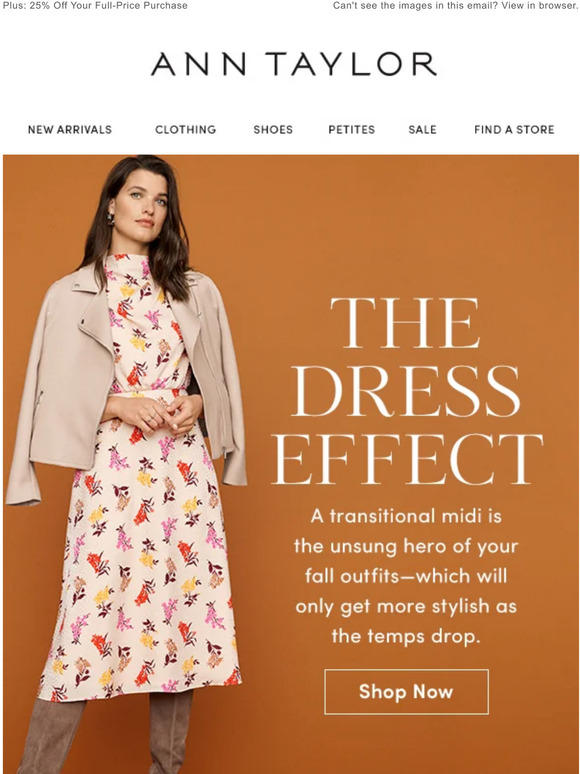Click the Ann Taylor logo
The height and width of the screenshot is (774, 580).
[293, 64]
